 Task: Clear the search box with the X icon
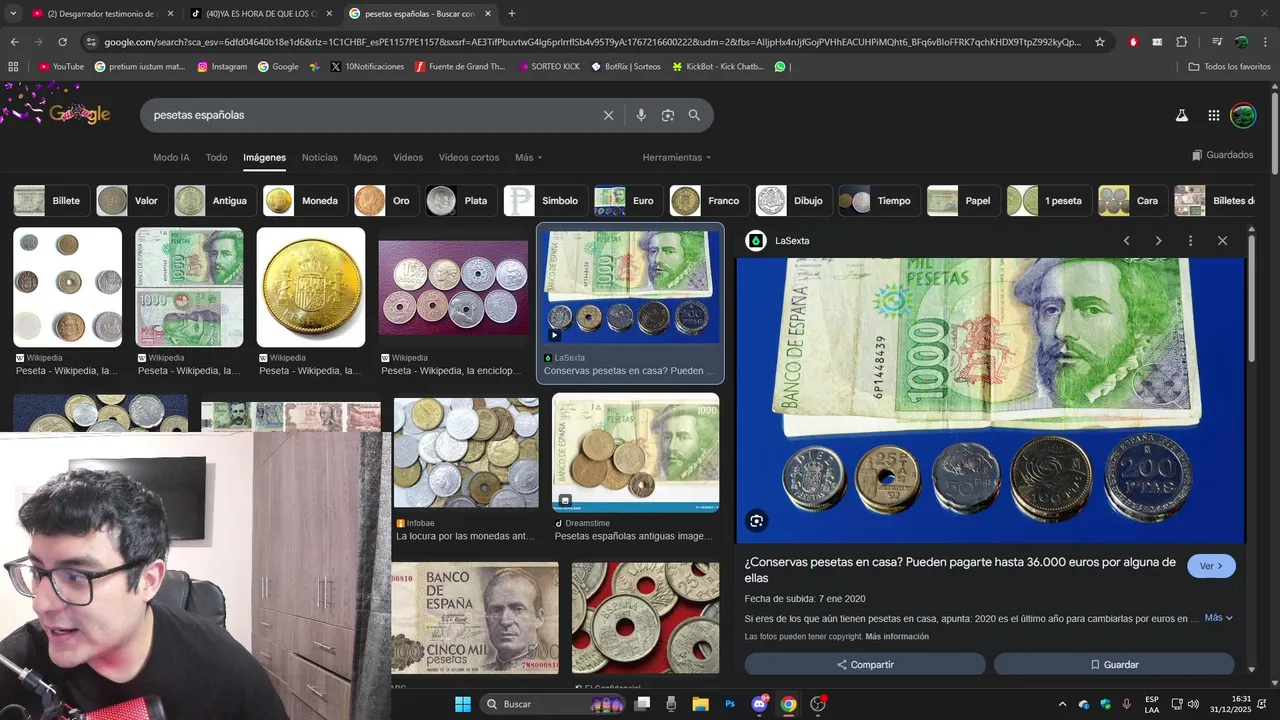(608, 115)
